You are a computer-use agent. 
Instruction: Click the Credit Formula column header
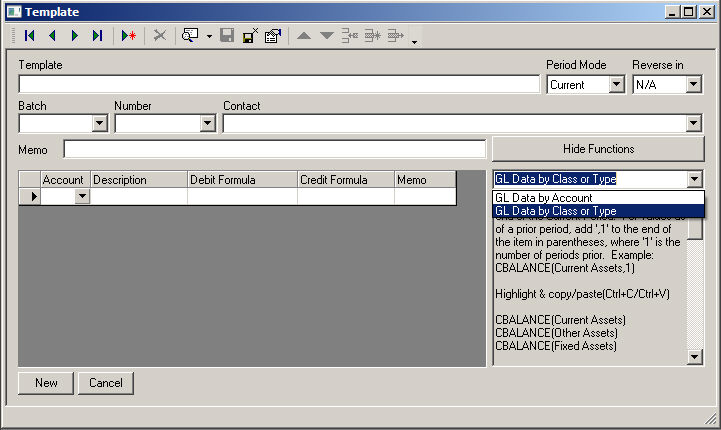[x=346, y=180]
